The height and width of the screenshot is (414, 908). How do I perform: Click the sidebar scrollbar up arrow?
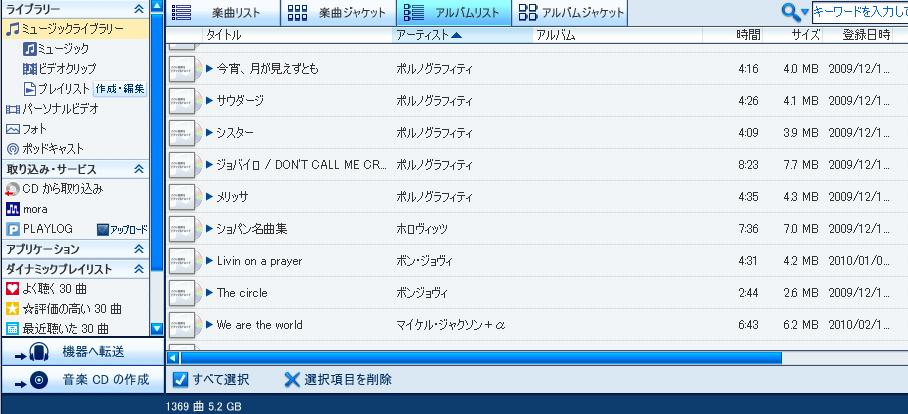pos(157,6)
